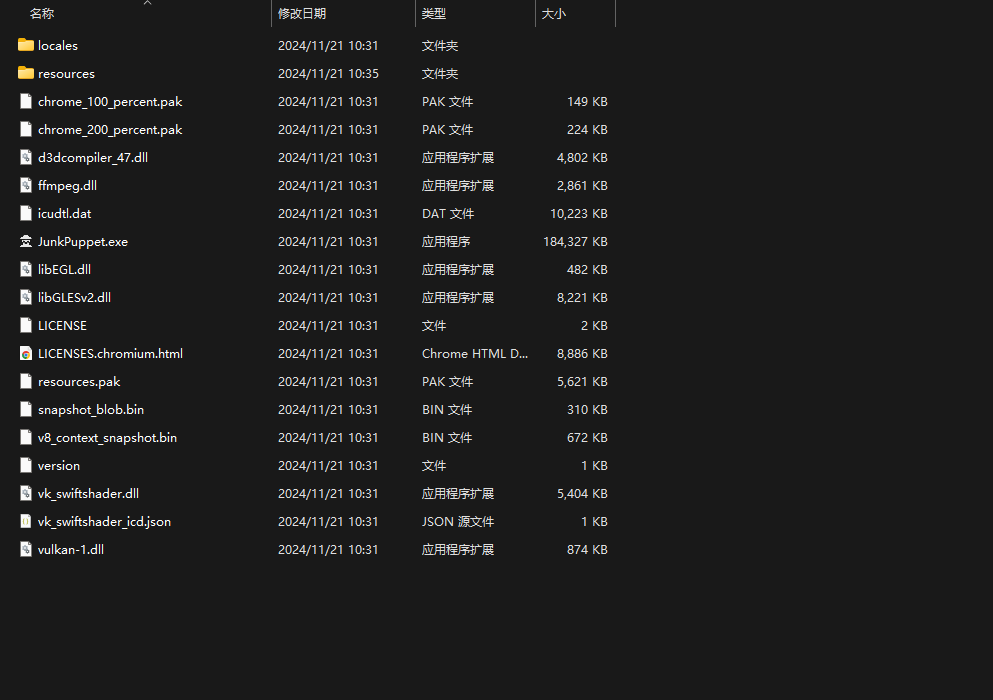Select resources.pak file name
This screenshot has height=700, width=993.
point(79,381)
